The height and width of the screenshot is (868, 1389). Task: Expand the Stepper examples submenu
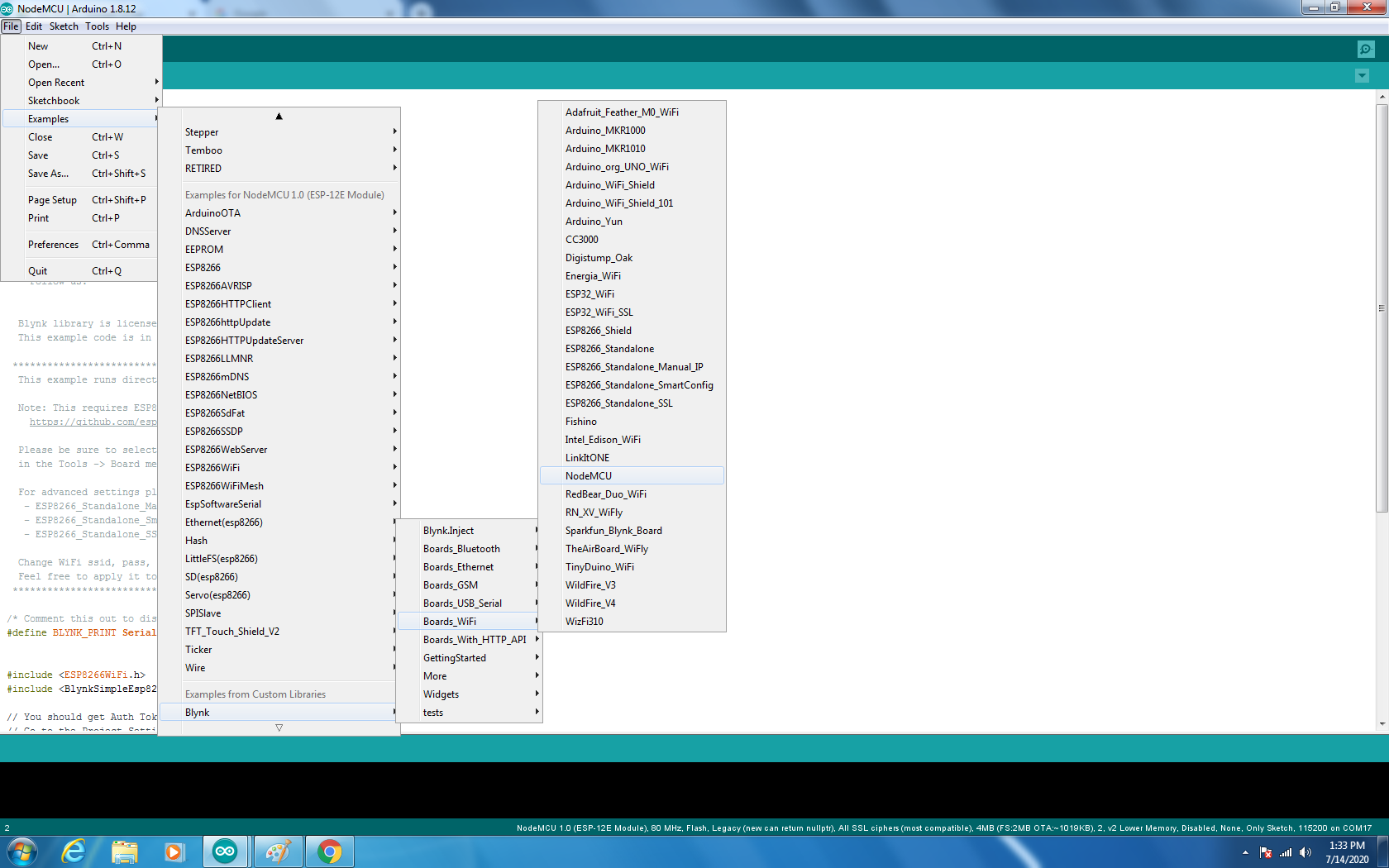tap(279, 132)
